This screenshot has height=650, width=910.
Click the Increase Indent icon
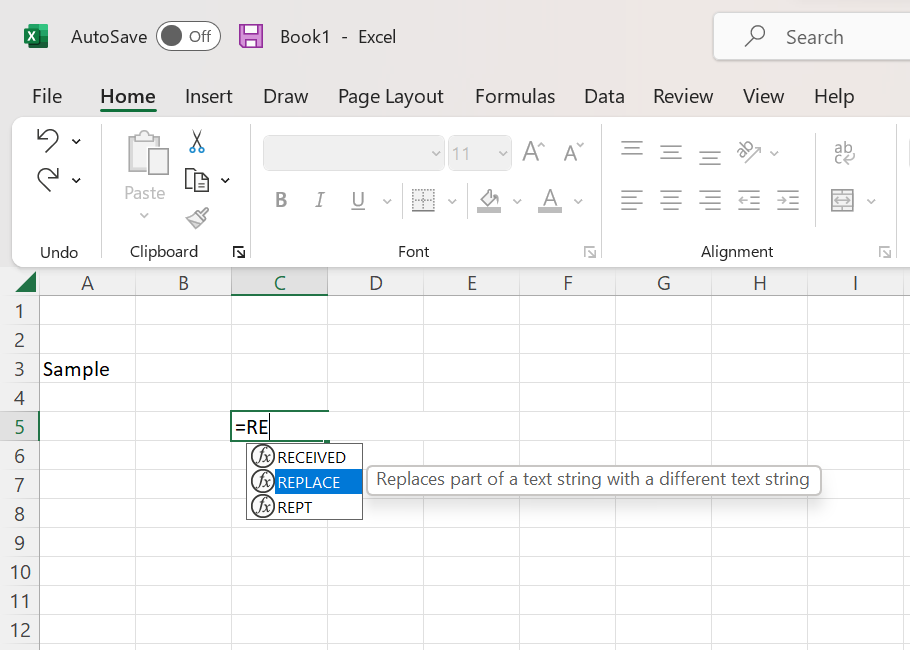788,201
